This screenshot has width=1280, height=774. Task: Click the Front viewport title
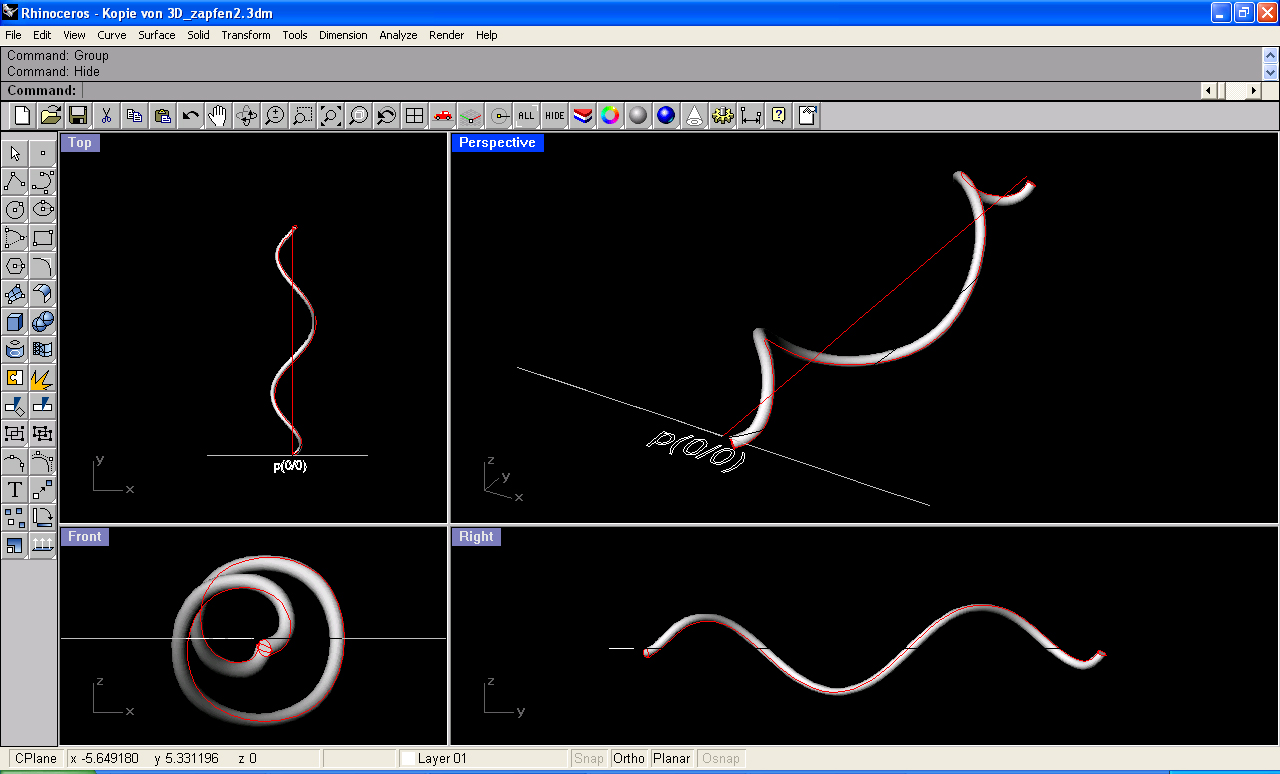(x=84, y=537)
